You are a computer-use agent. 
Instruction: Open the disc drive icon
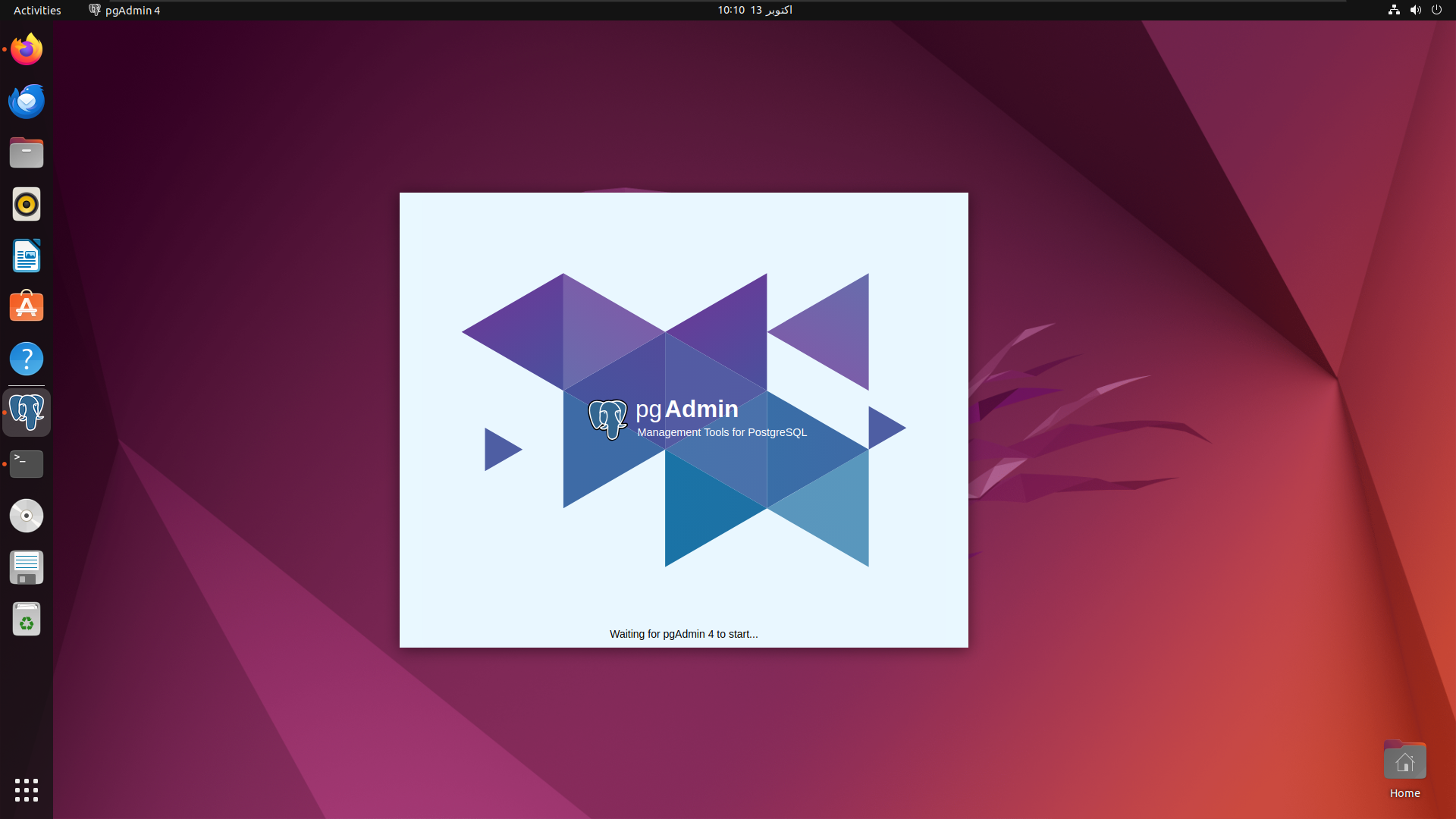tap(27, 516)
